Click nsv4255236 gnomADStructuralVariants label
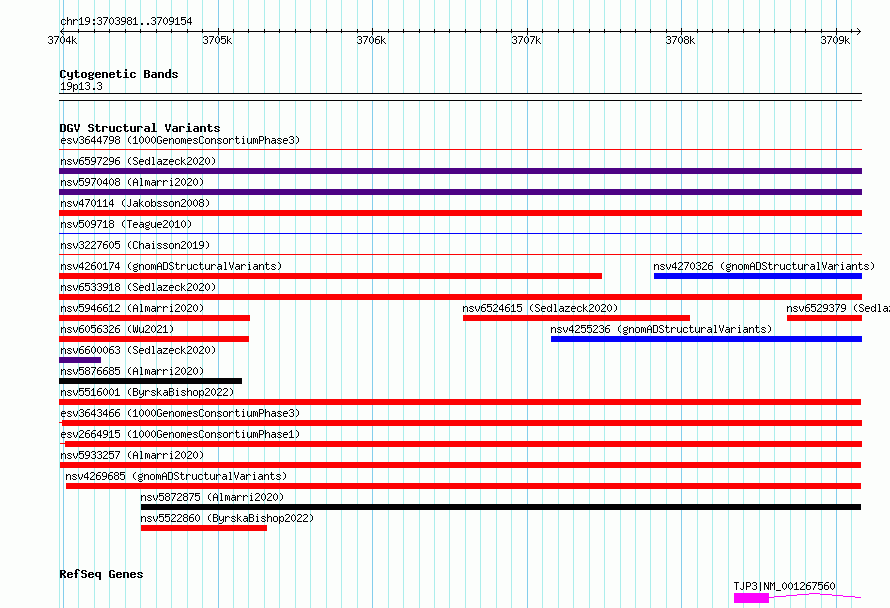 coord(661,329)
